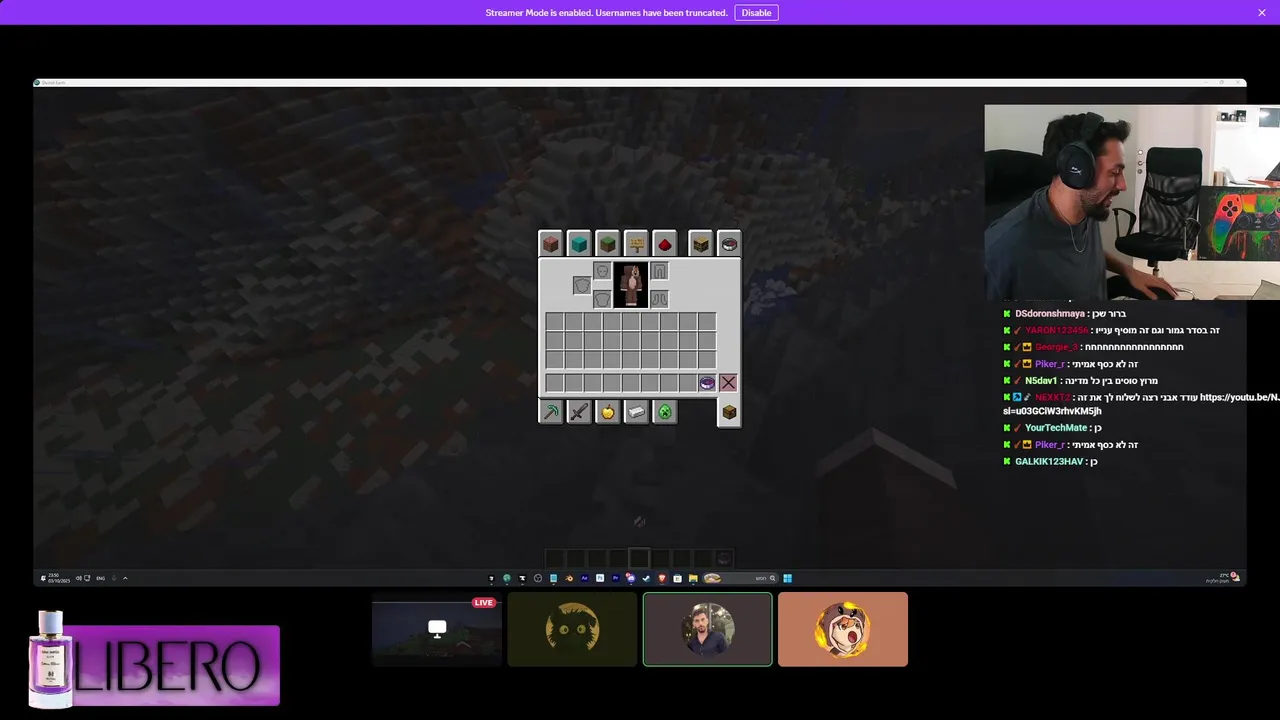Click the boots armor slot

[x=659, y=298]
